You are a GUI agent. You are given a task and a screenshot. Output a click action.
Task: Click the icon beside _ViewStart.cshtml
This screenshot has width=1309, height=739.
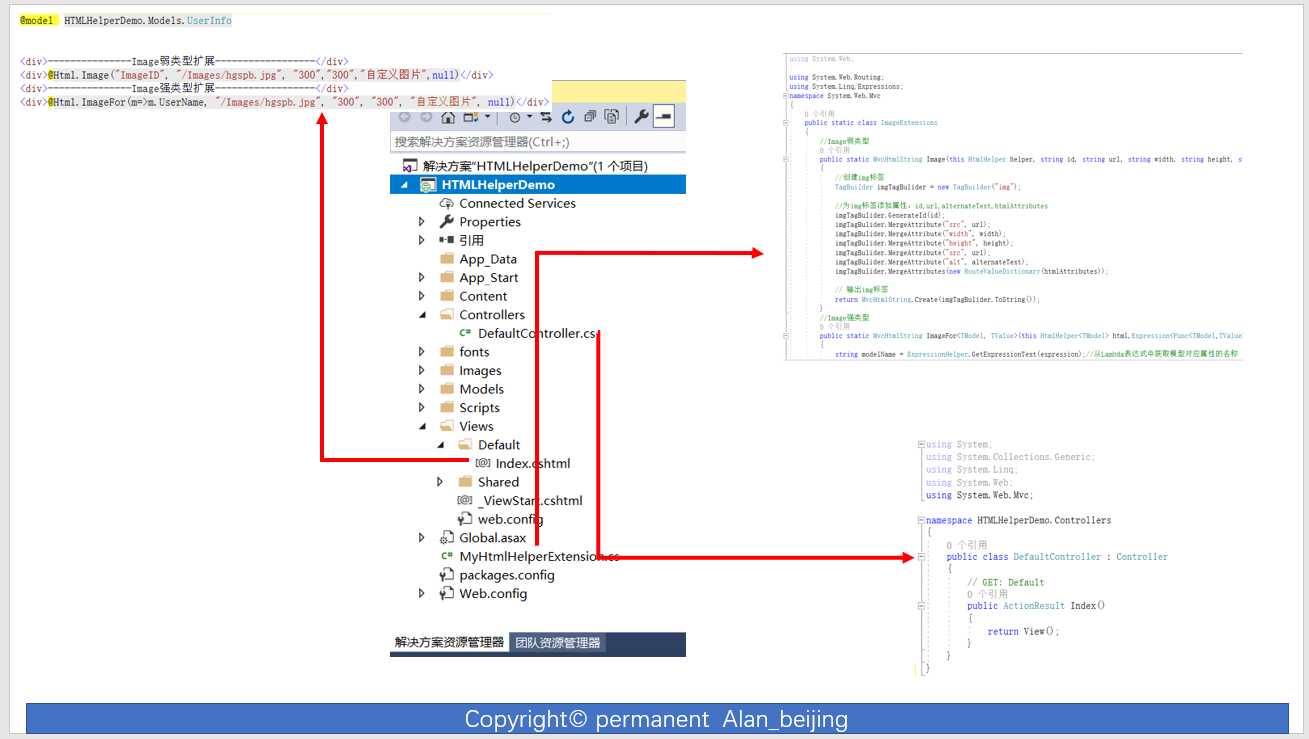[x=464, y=500]
